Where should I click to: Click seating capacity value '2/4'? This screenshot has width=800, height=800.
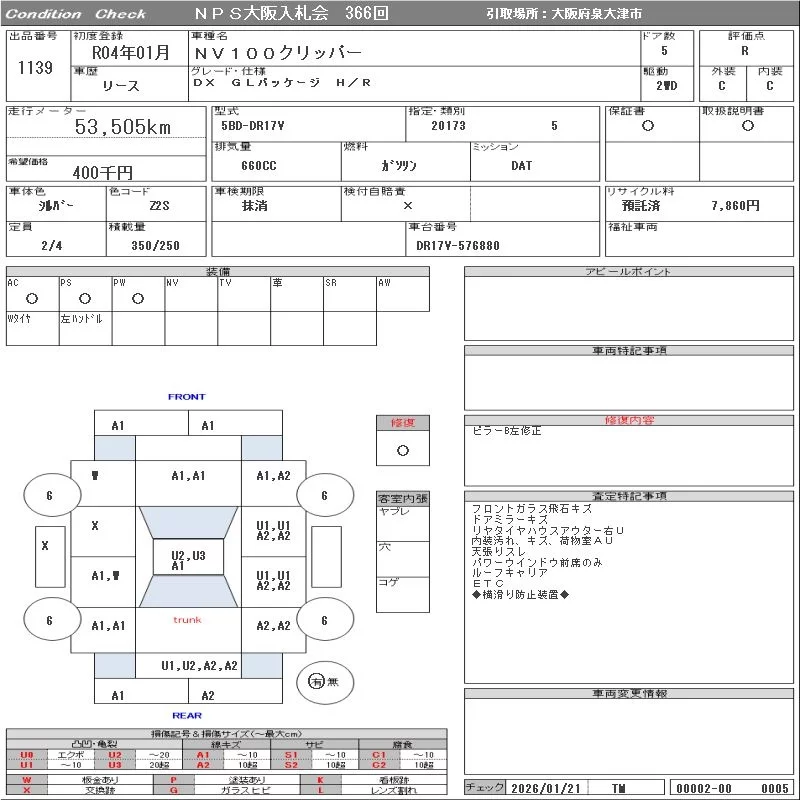(x=52, y=246)
